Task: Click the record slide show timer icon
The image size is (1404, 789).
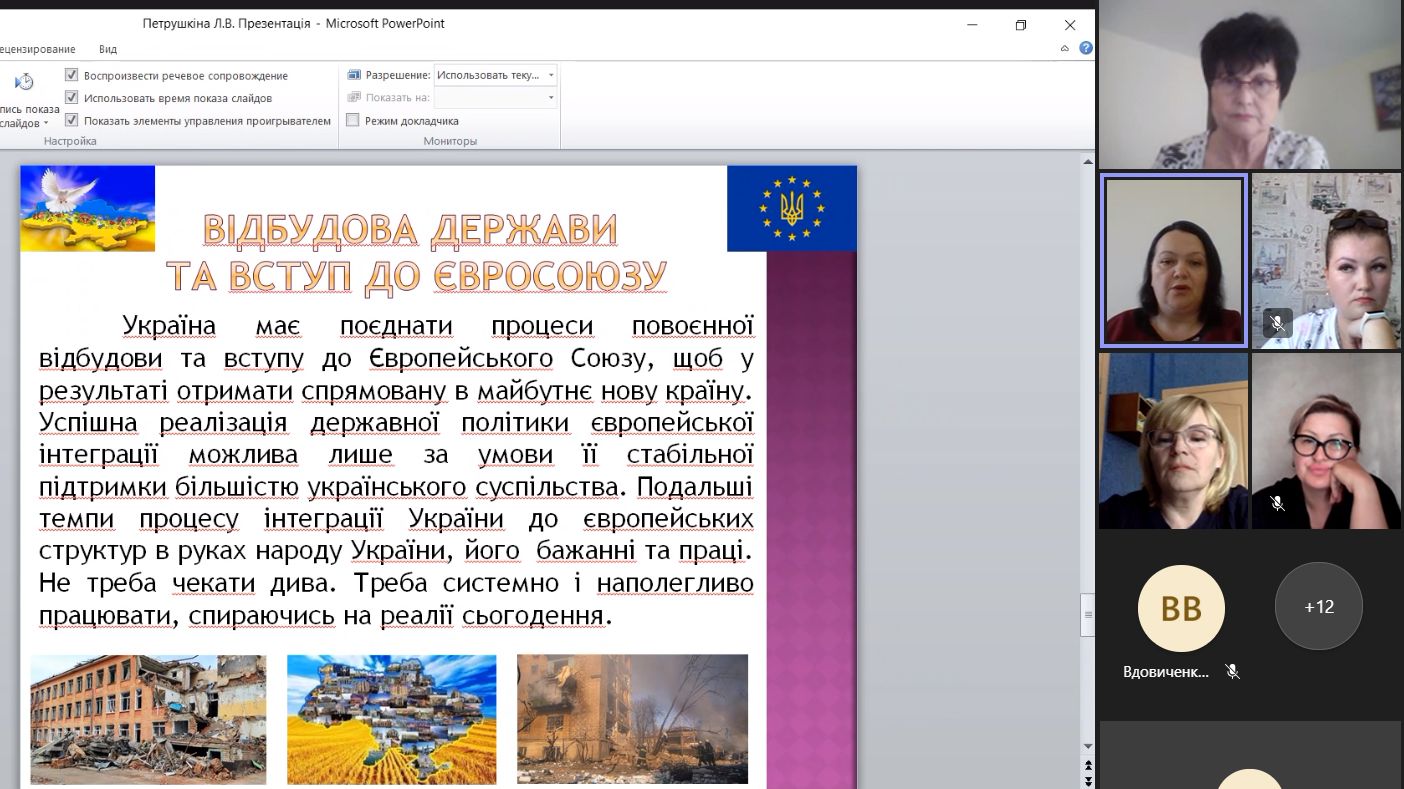Action: tap(25, 82)
